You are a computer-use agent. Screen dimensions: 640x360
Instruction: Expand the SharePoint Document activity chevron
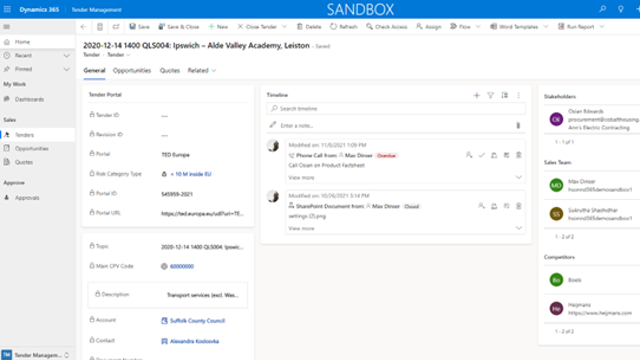coord(519,228)
